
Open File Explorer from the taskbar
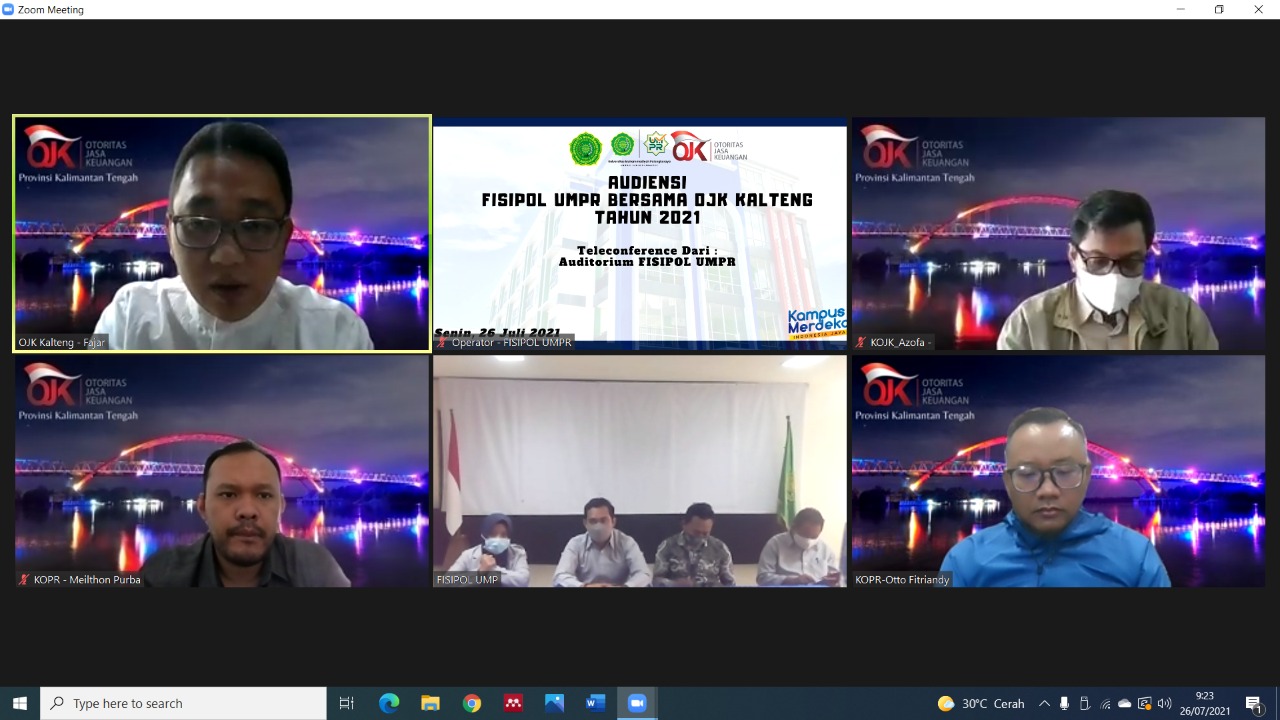pos(430,703)
